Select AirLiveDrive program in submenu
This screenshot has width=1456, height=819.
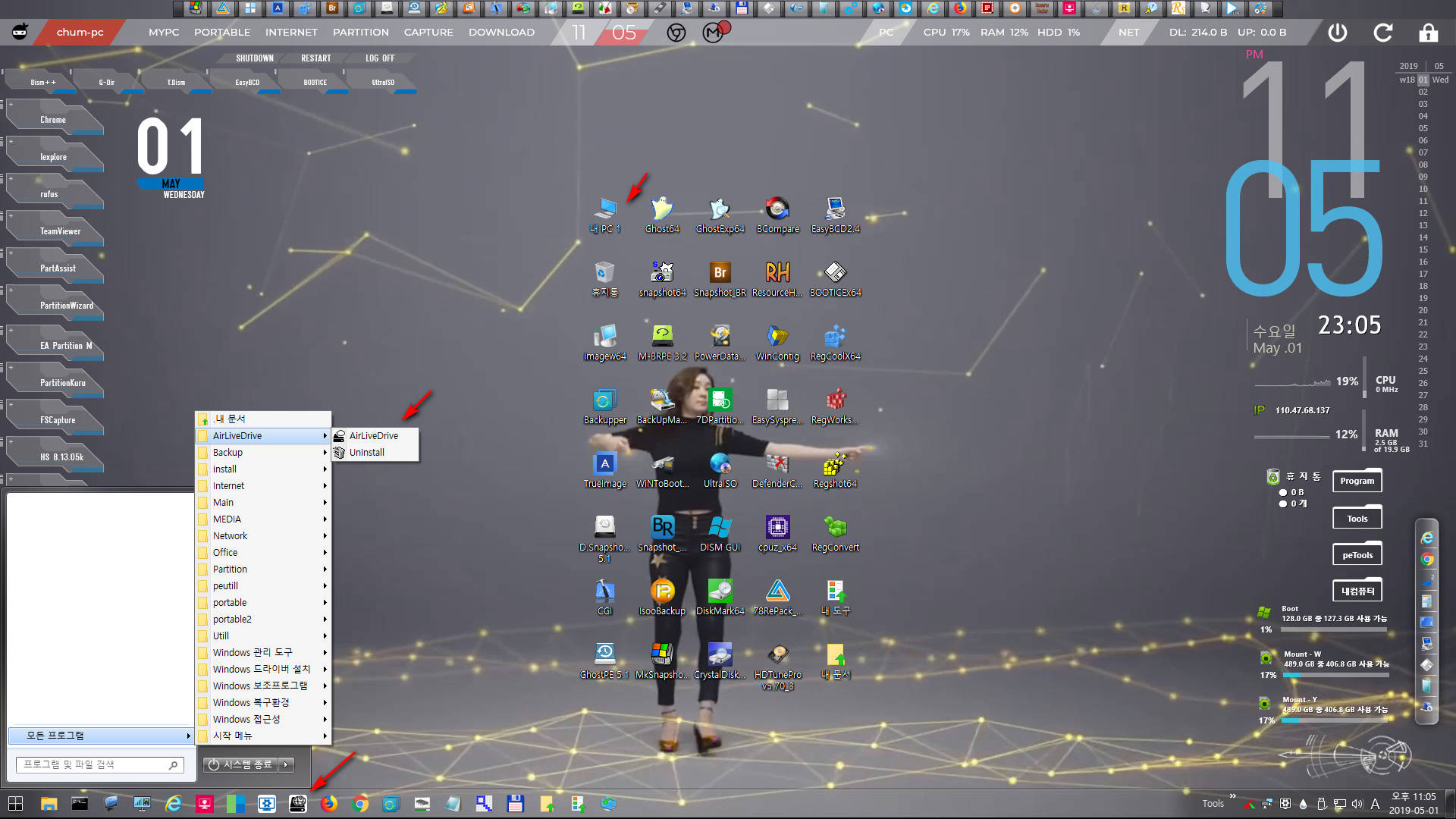[x=375, y=435]
